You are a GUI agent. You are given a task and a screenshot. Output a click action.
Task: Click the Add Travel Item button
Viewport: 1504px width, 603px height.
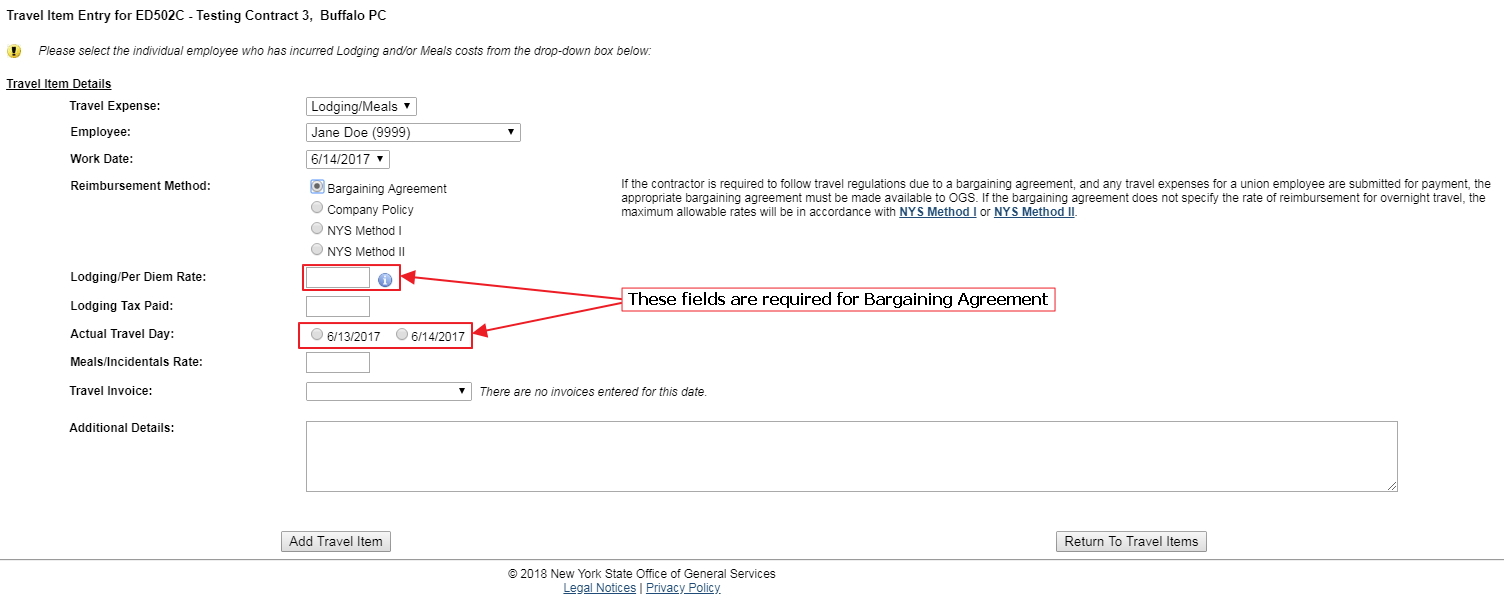[336, 541]
